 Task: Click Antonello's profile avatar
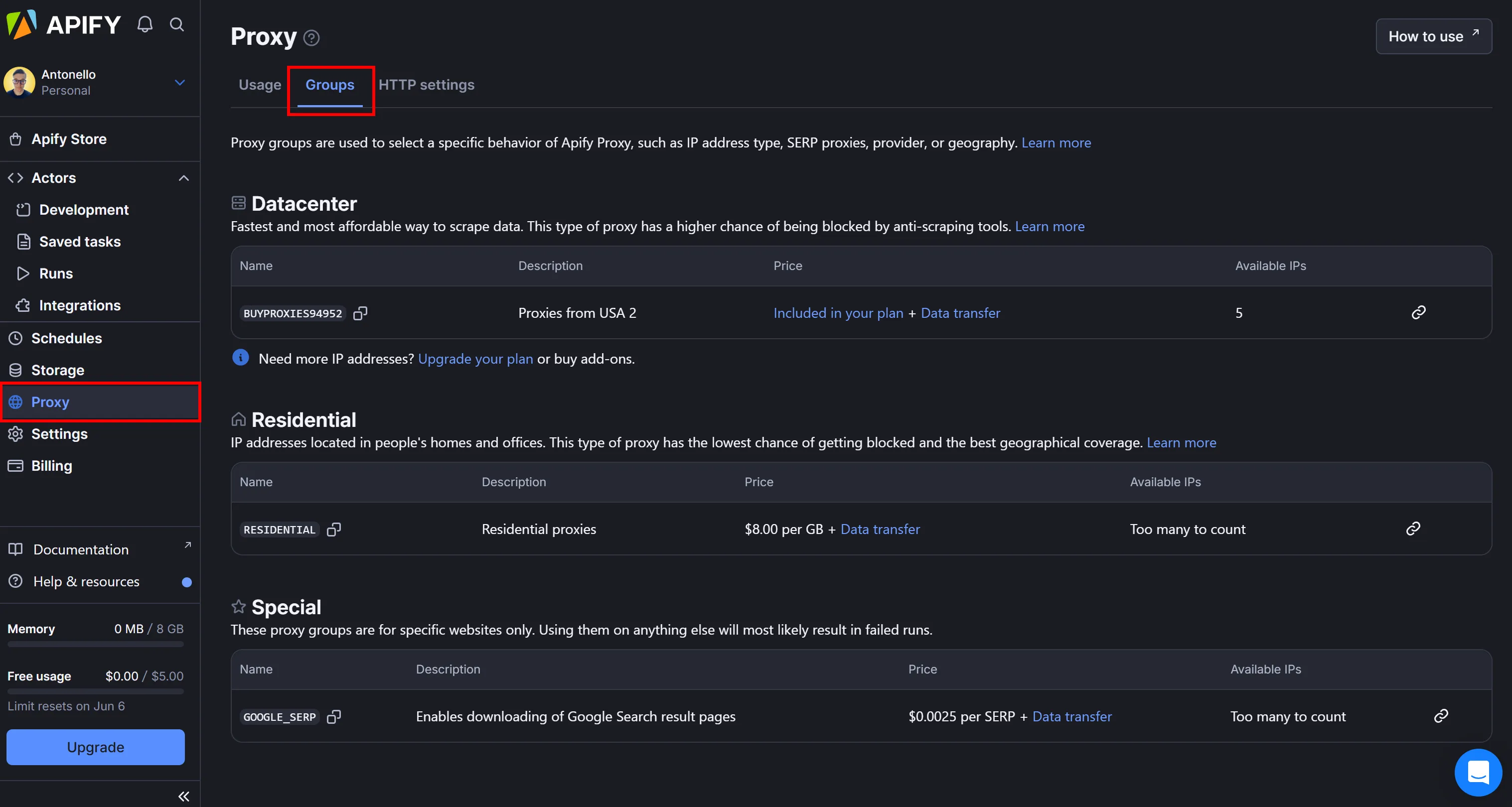(19, 82)
